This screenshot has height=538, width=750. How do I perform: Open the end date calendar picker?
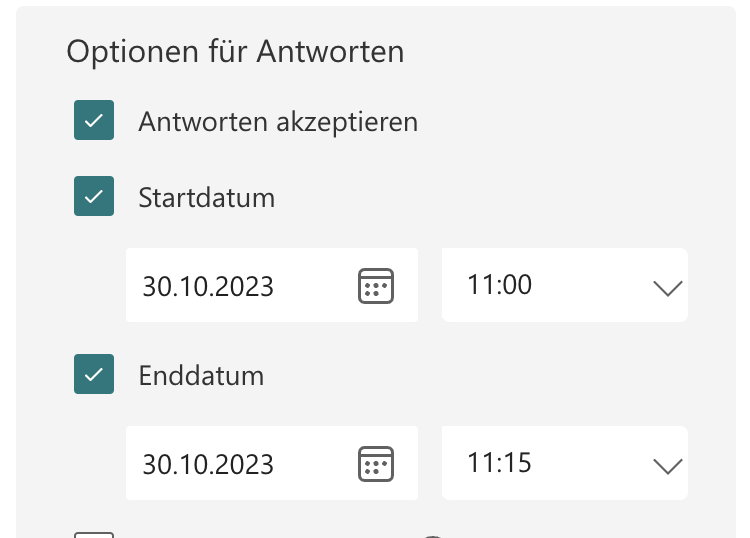[x=376, y=464]
